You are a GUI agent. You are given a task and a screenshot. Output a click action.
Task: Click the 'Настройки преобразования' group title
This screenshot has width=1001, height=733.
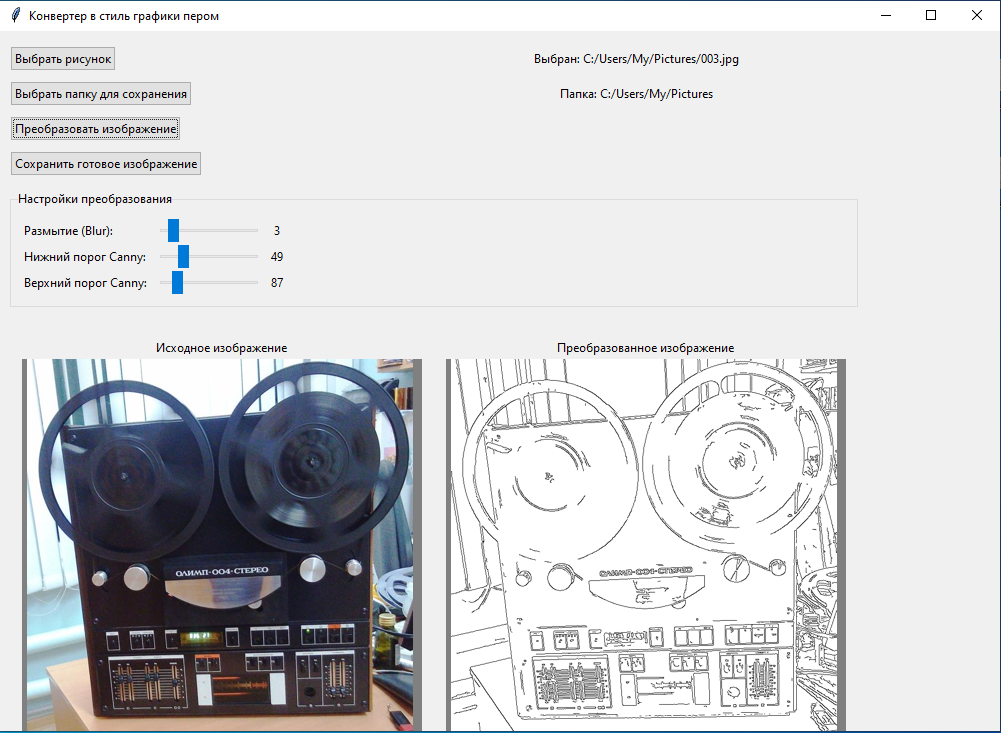coord(94,199)
